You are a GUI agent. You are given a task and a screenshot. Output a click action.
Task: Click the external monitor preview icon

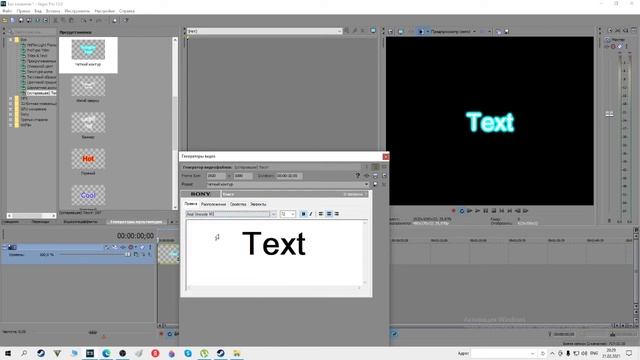(400, 31)
